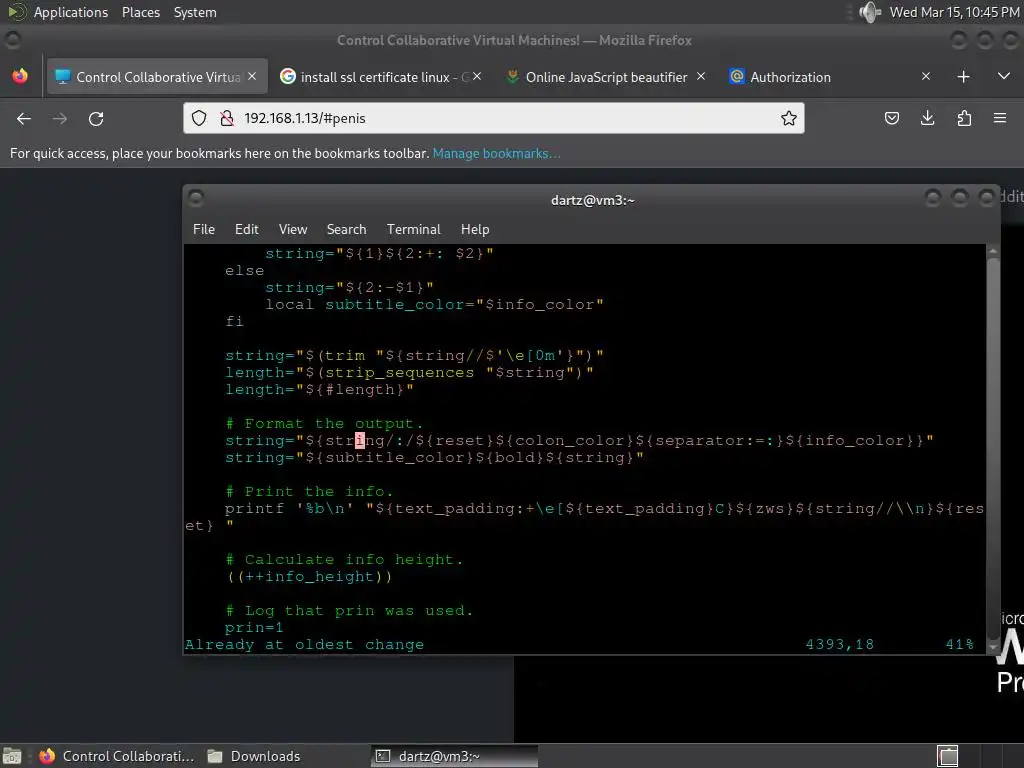The image size is (1024, 768).
Task: Open the Firefox hamburger application menu
Action: pos(1000,118)
